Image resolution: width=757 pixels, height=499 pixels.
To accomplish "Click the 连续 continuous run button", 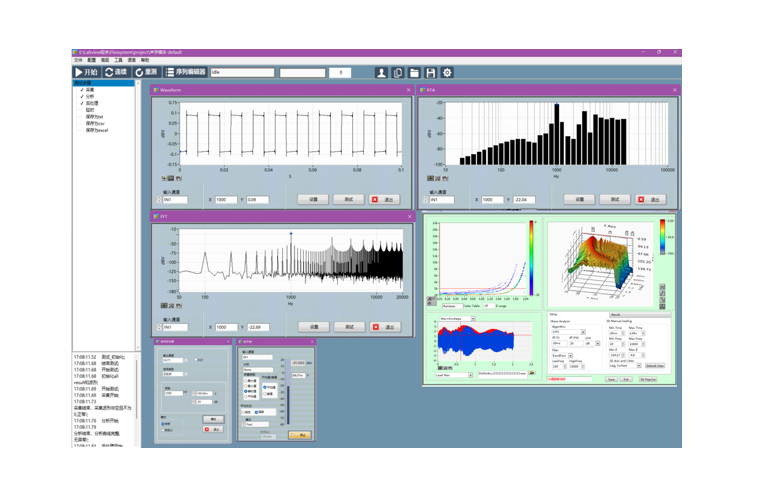I will coord(116,73).
